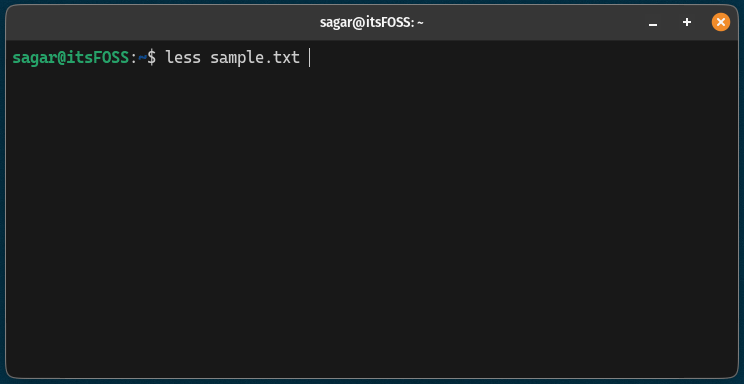The height and width of the screenshot is (384, 744).
Task: Click the word less in the command
Action: tap(183, 57)
